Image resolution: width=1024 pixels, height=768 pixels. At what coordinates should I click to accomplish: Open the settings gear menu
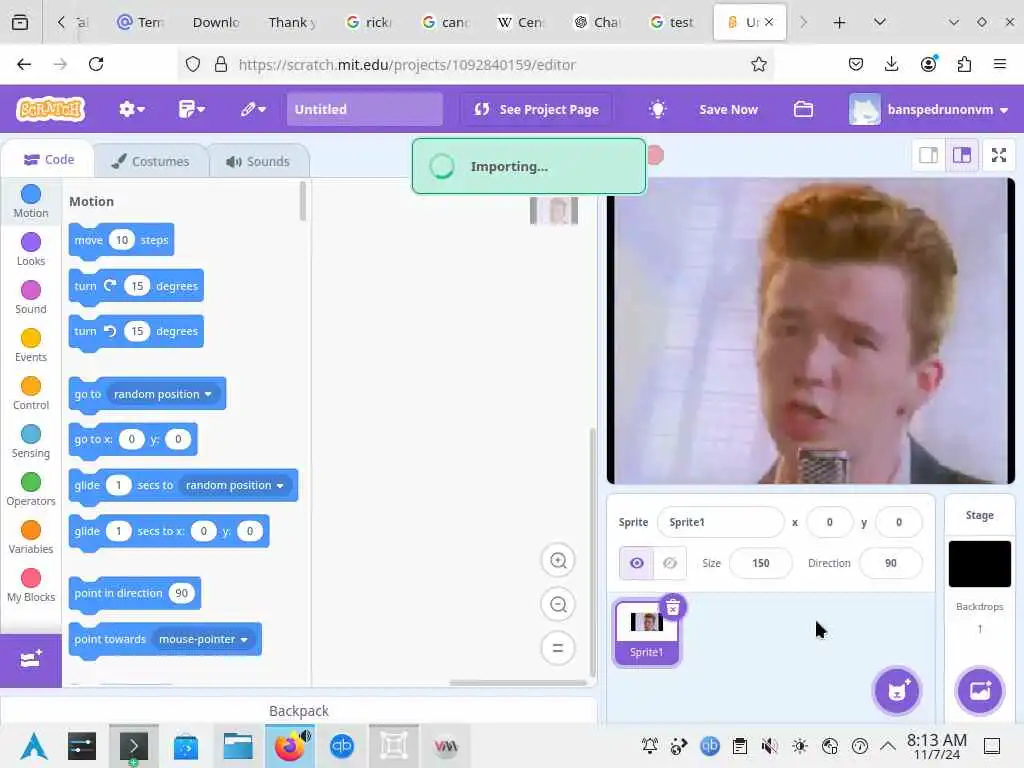coord(131,109)
